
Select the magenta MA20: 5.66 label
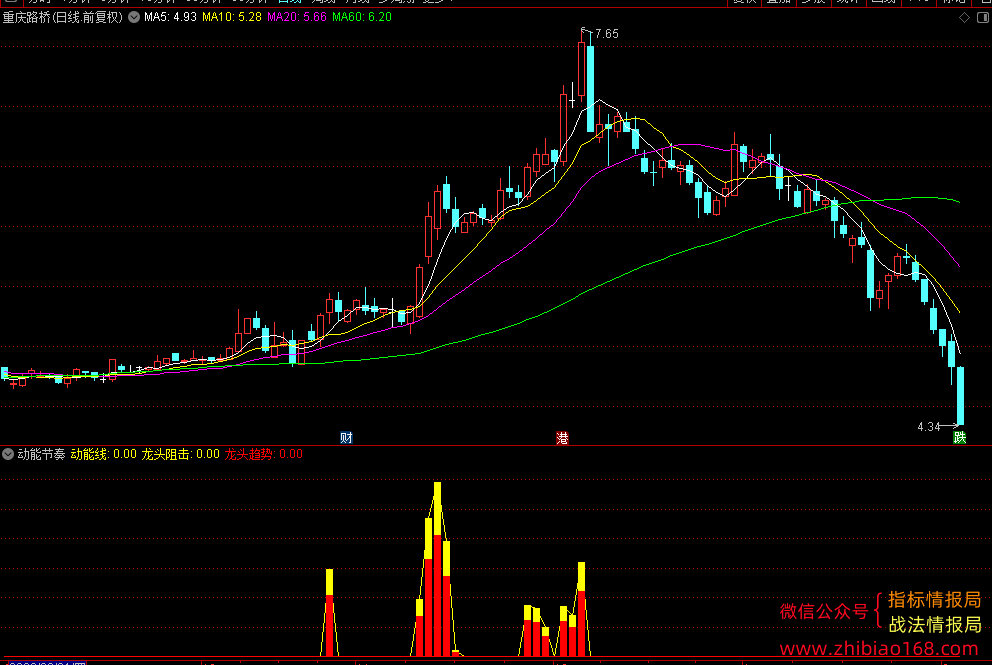point(297,17)
